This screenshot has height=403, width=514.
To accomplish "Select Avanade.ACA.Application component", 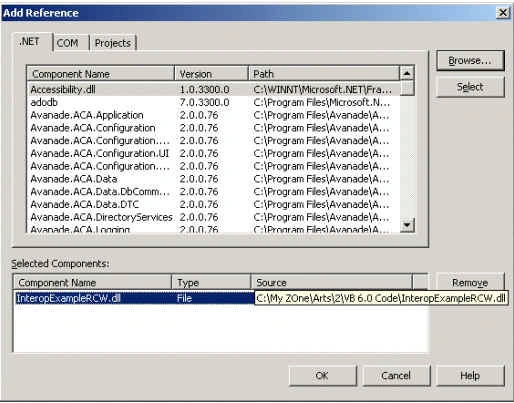I will click(213, 115).
